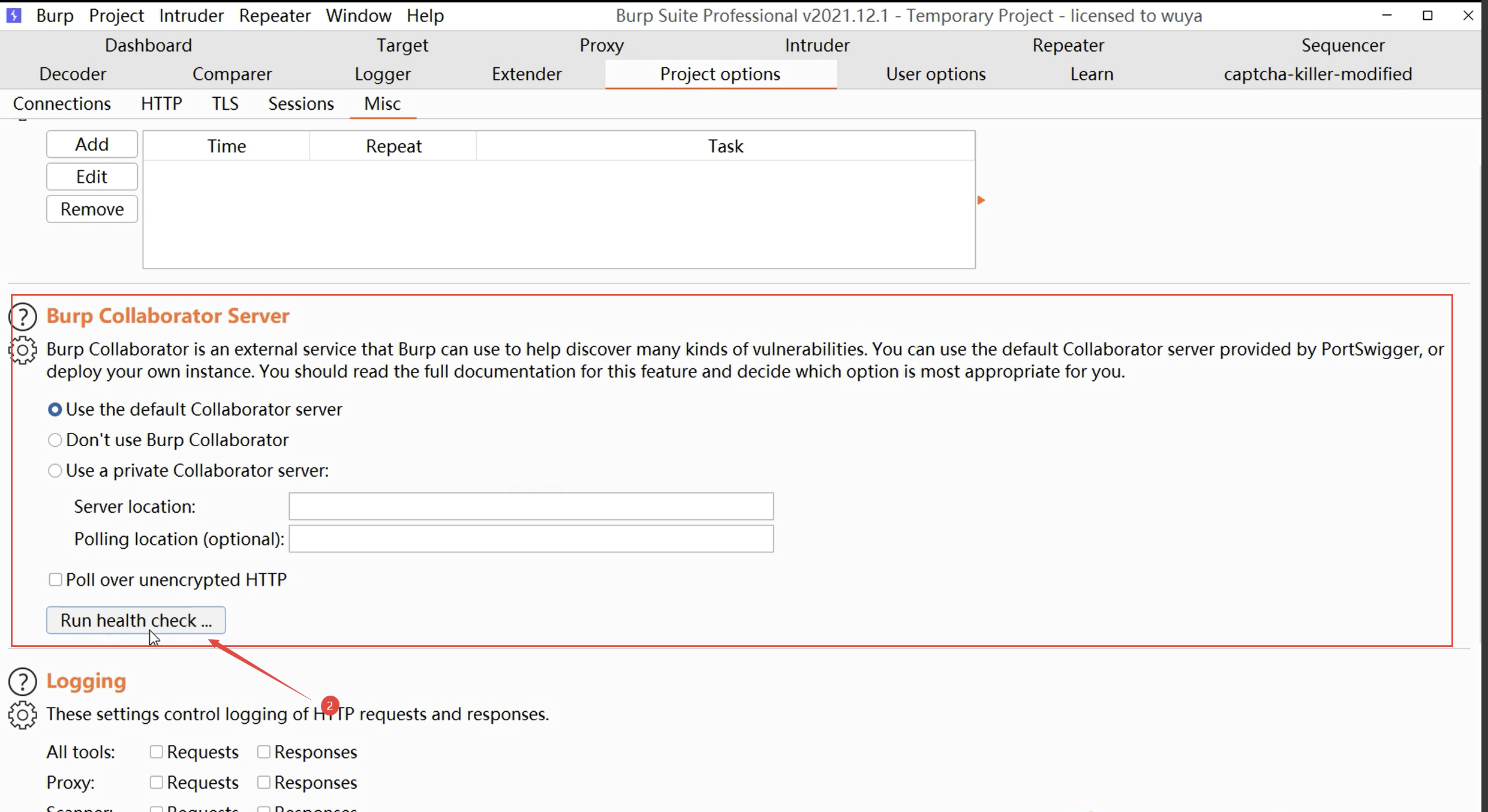Check Proxy Responses logging box
This screenshot has height=812, width=1488.
[263, 783]
